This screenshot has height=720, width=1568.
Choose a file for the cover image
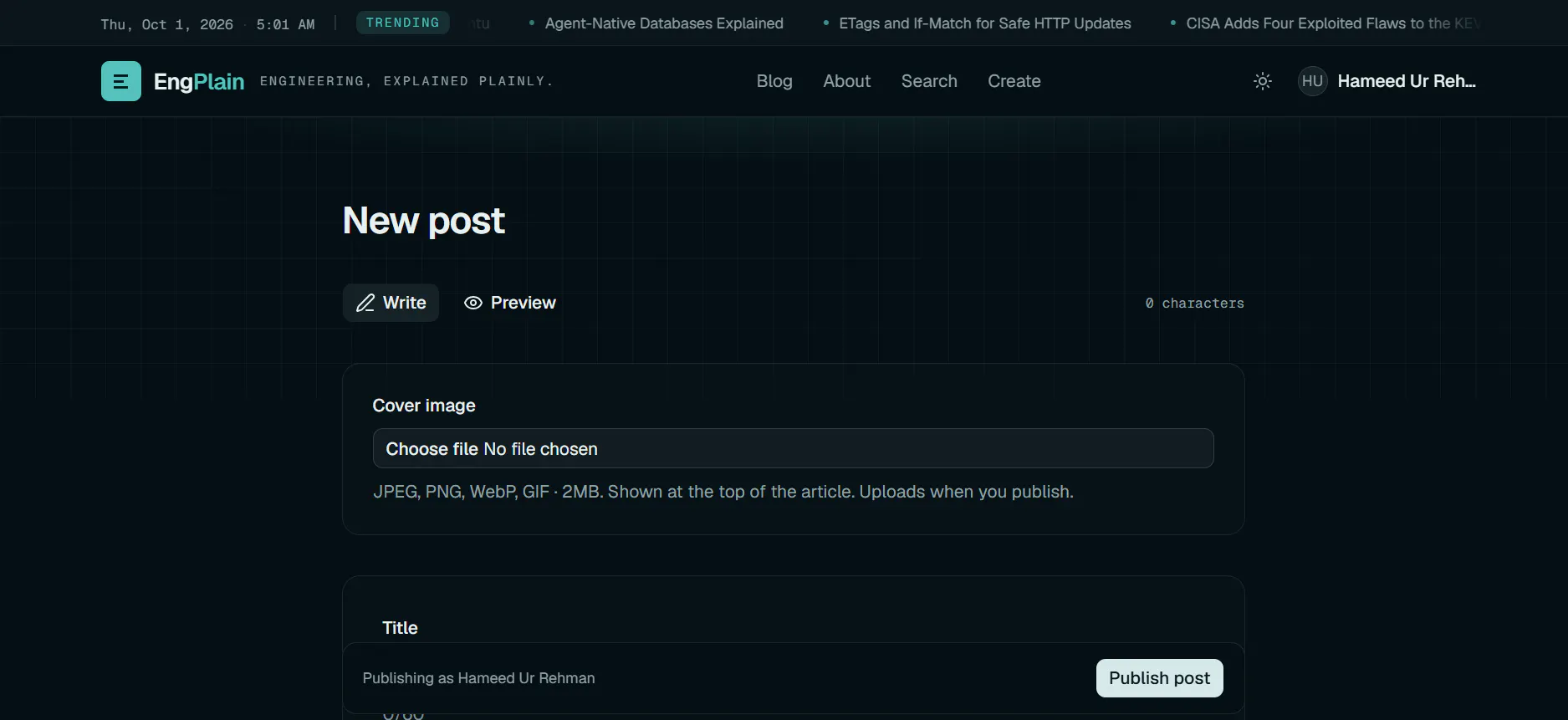(x=793, y=448)
